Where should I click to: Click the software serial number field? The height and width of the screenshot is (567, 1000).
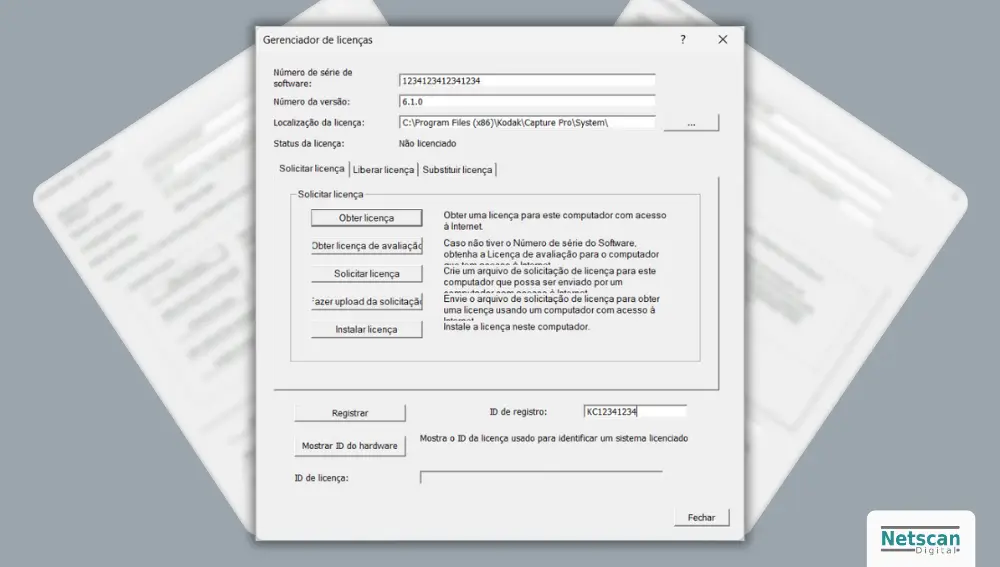[527, 81]
